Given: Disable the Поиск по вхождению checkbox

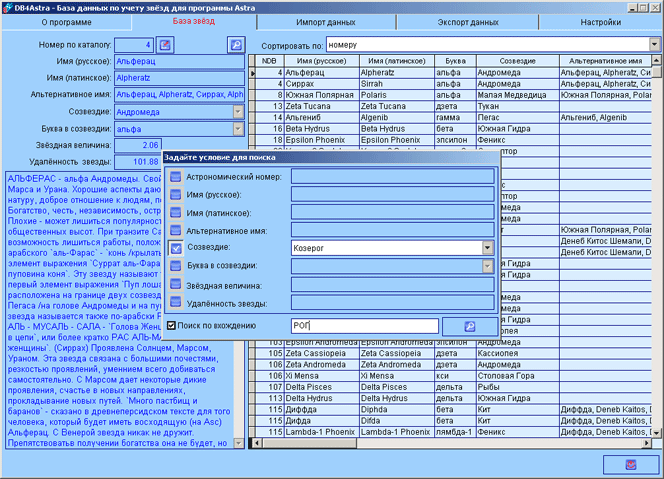Looking at the screenshot, I should (172, 326).
